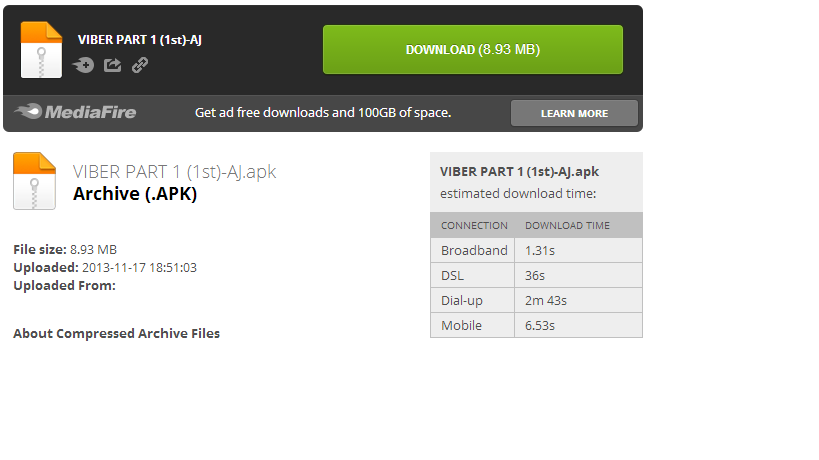The height and width of the screenshot is (460, 819).
Task: Copy the file link via the chain icon
Action: (140, 65)
